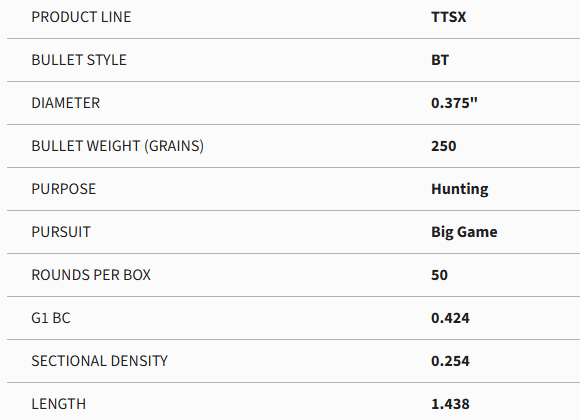Select the TTSX product line value
The height and width of the screenshot is (420, 580).
tap(448, 17)
